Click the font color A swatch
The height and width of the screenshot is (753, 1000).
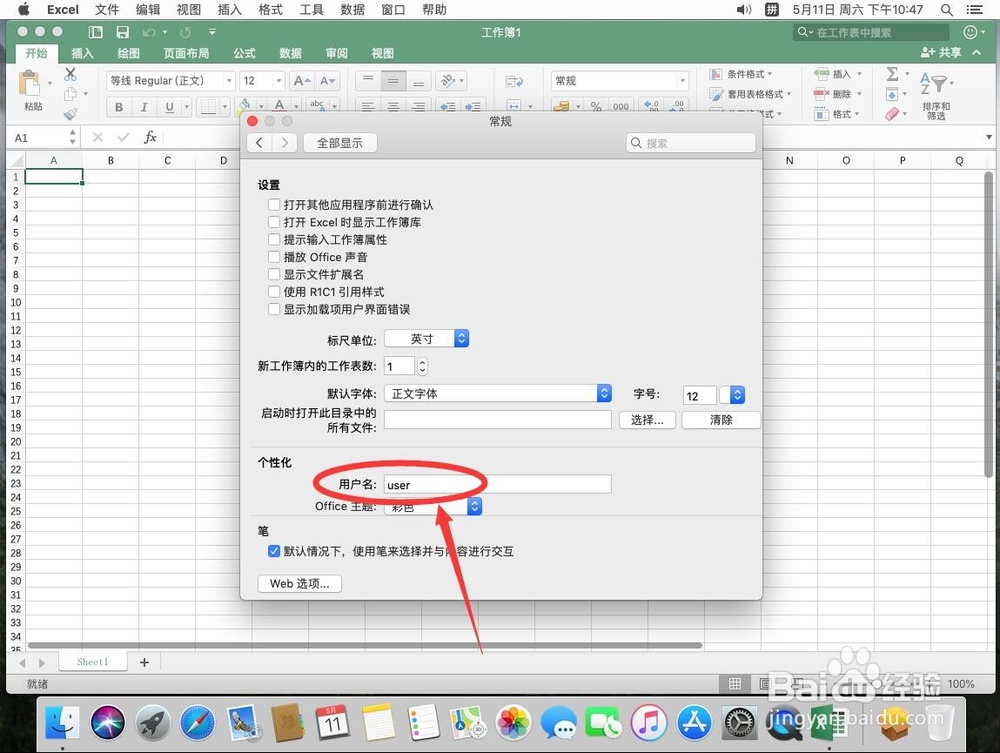click(279, 105)
